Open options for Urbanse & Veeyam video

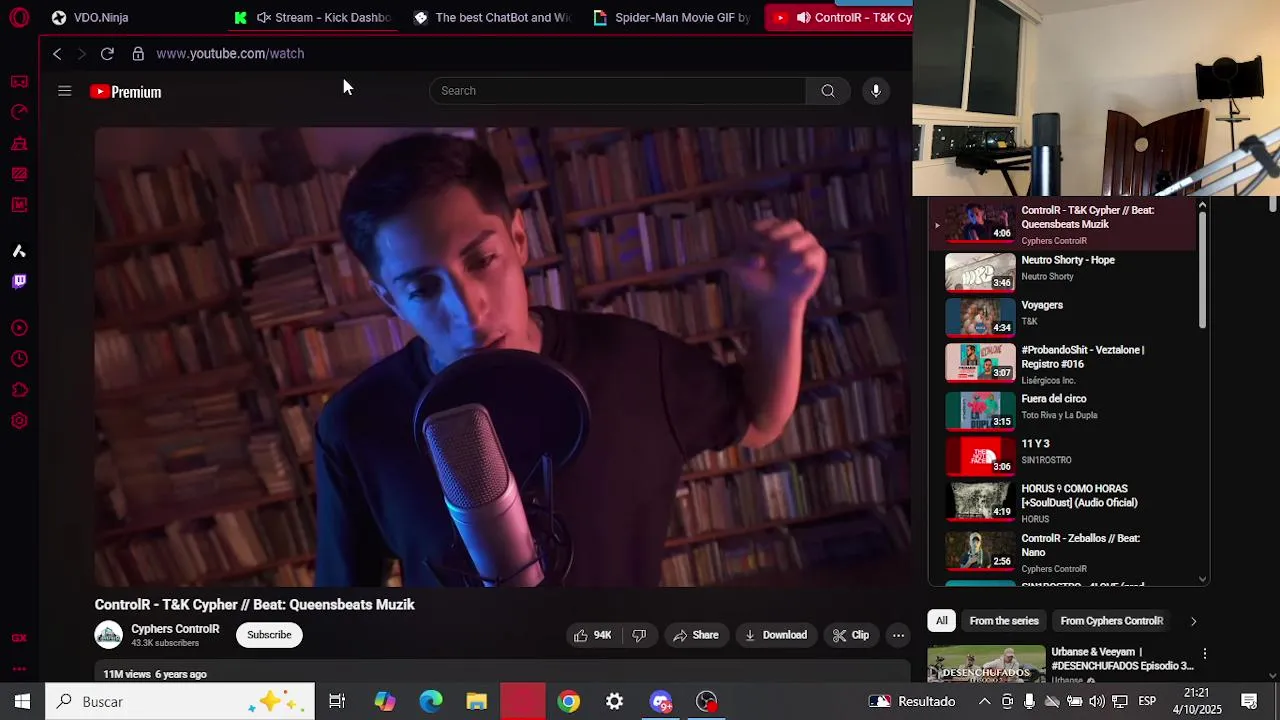click(1205, 654)
